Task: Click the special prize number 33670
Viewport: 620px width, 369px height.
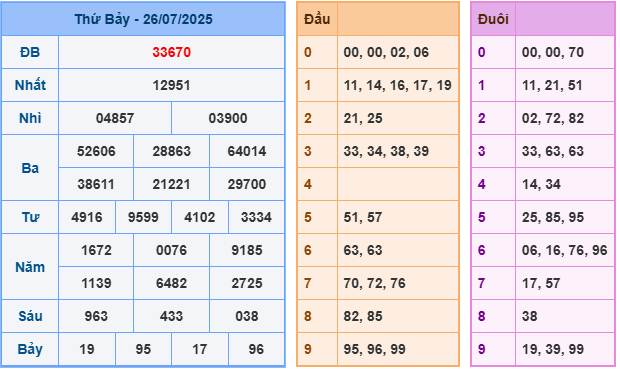Action: (x=172, y=52)
